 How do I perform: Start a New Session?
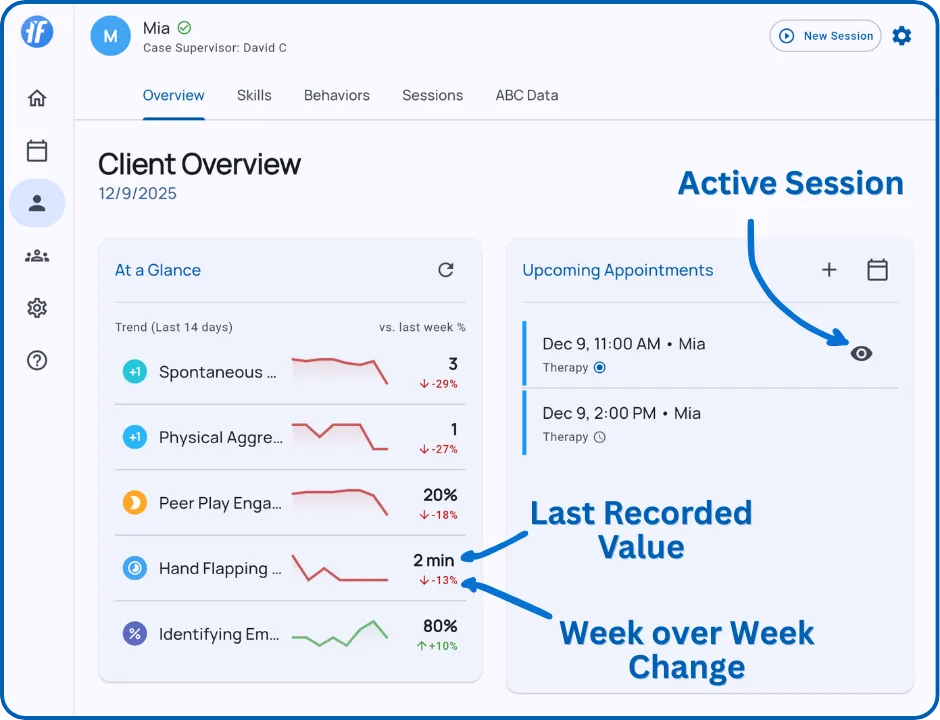point(825,35)
